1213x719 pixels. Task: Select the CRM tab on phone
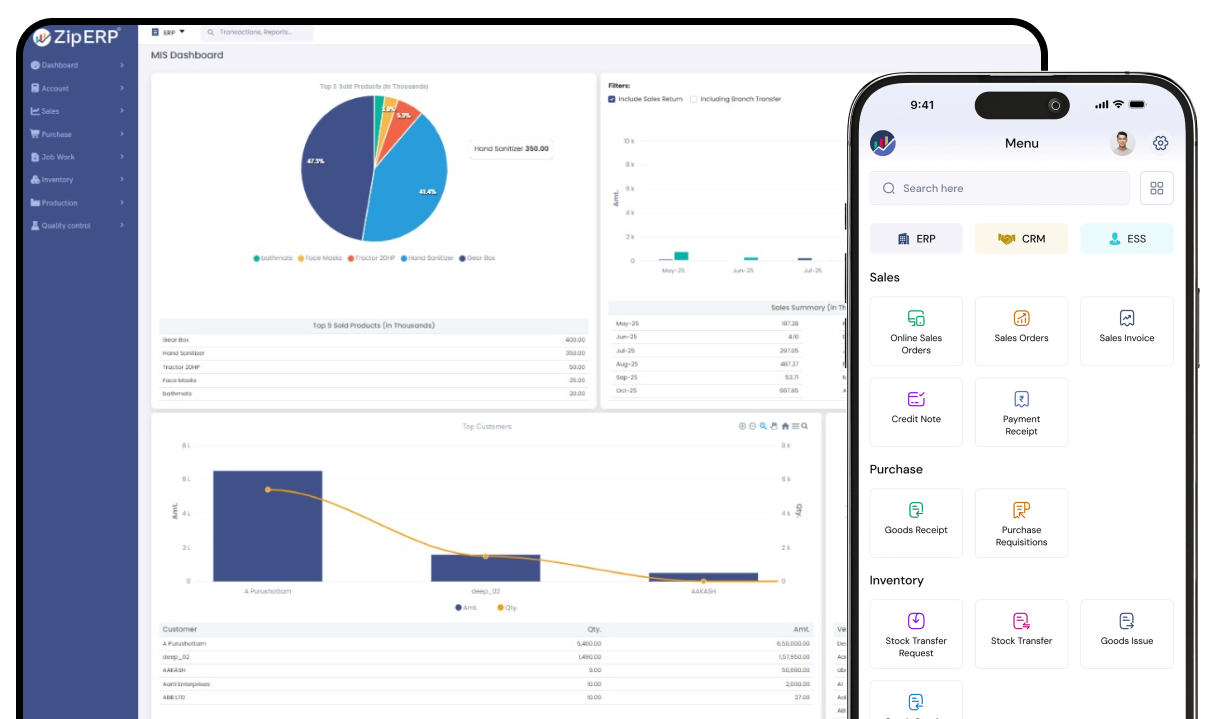click(x=1021, y=239)
